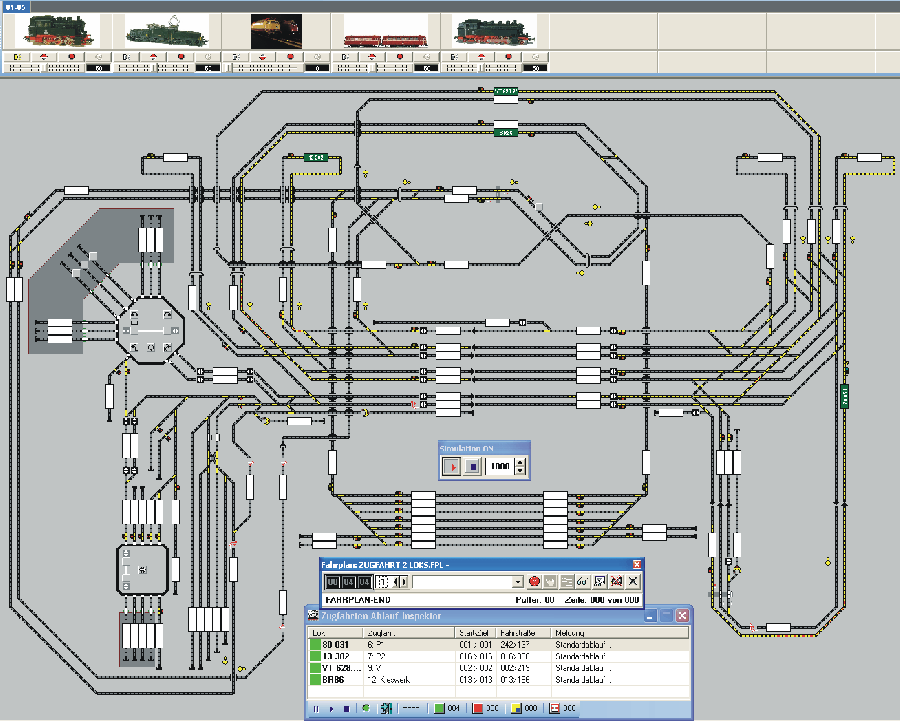Screen dimensions: 900x721
Task: Click the X icon at Fahrplan toolbar end
Action: [632, 581]
